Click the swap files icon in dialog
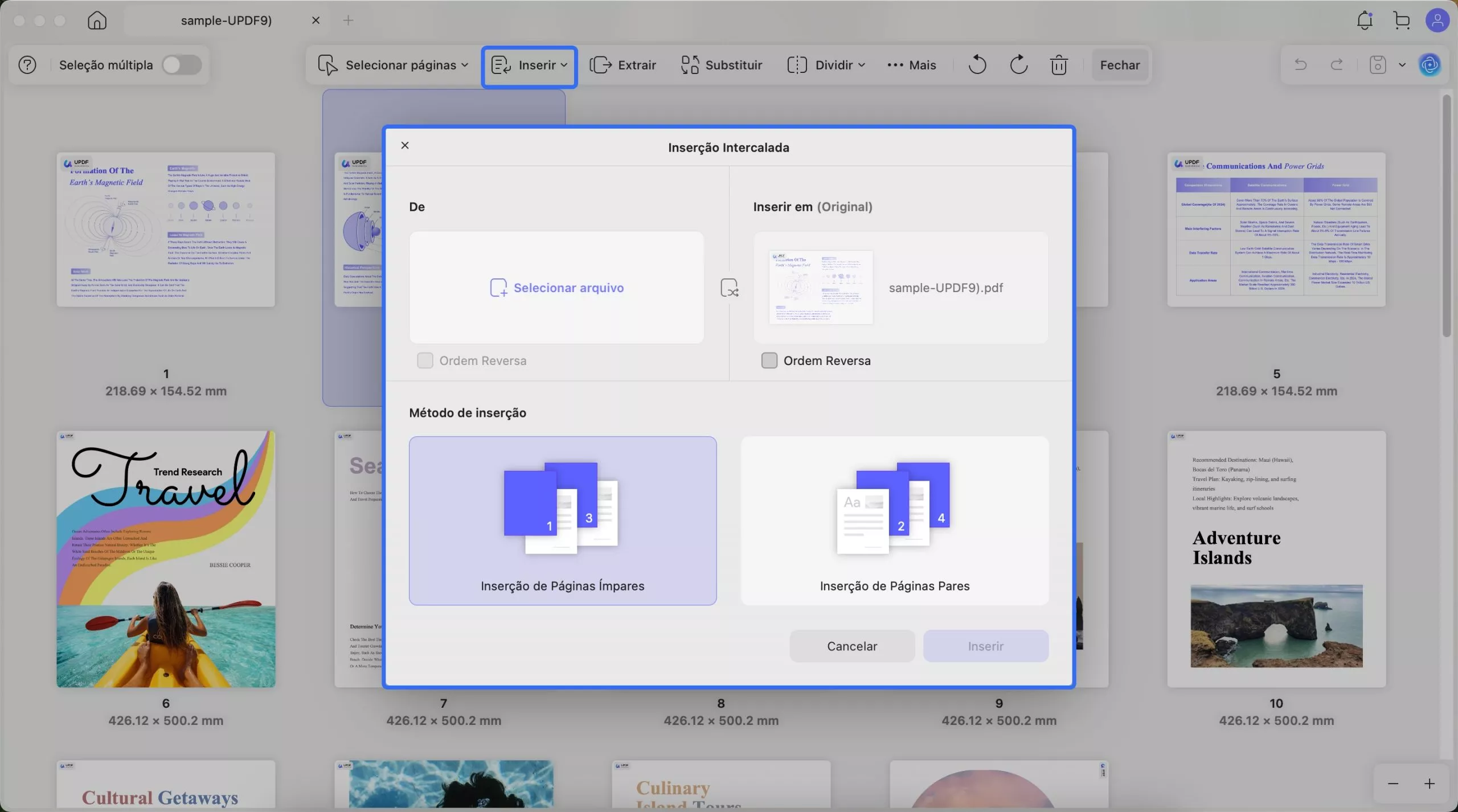 [x=729, y=288]
